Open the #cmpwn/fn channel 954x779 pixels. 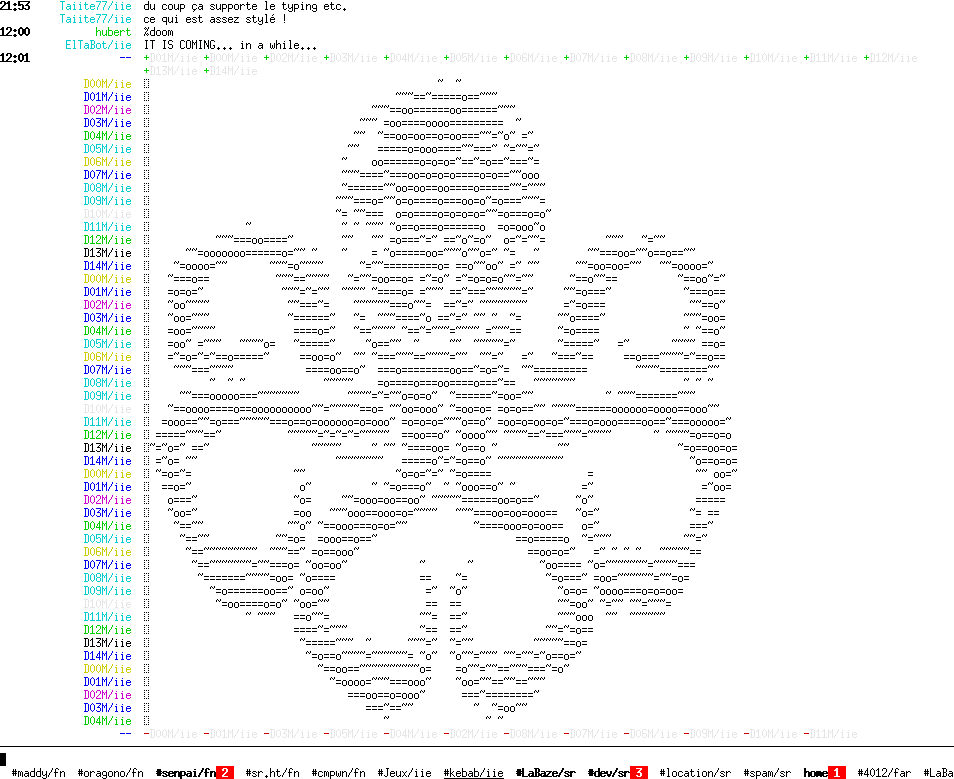coord(338,773)
